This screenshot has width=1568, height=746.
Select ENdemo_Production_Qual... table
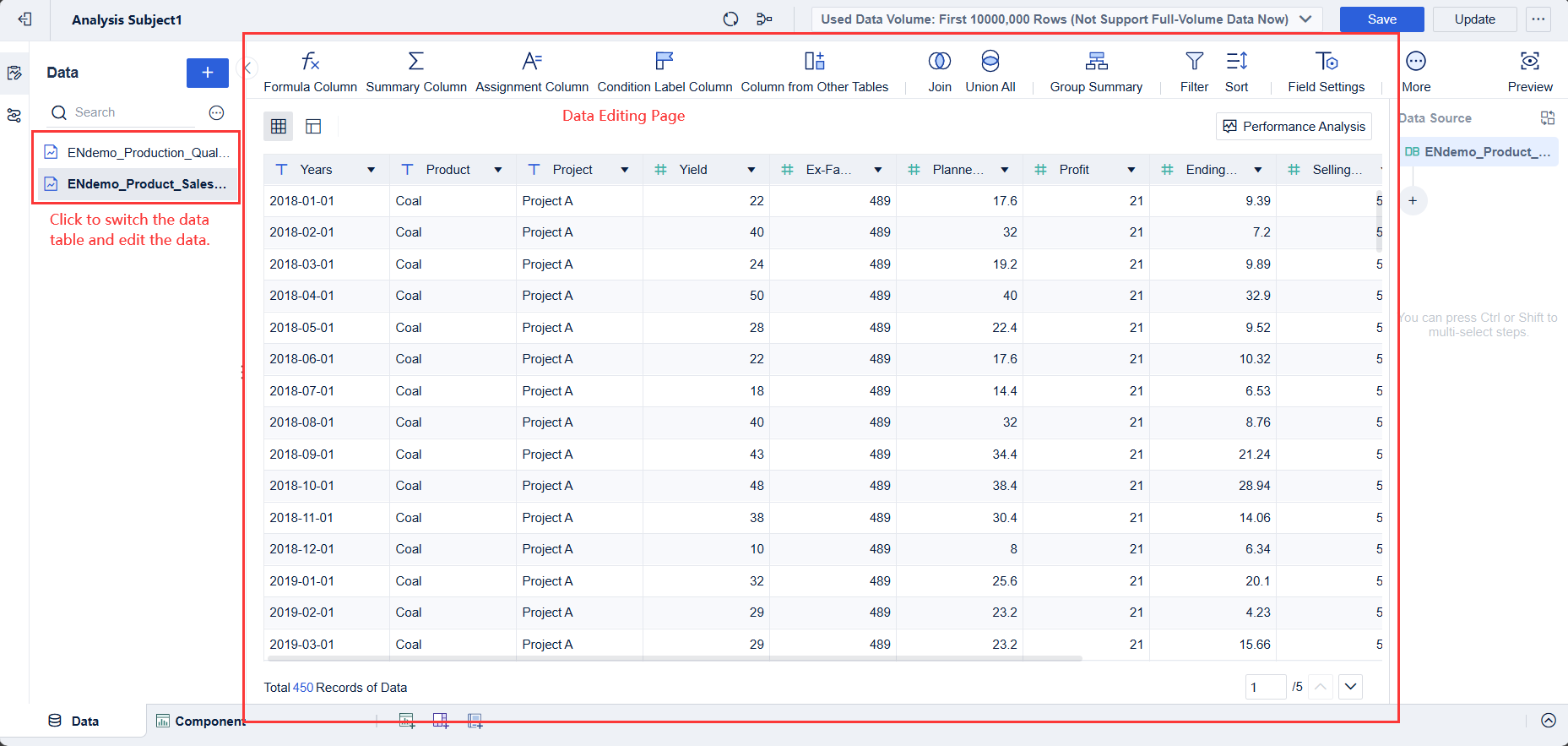(x=137, y=153)
